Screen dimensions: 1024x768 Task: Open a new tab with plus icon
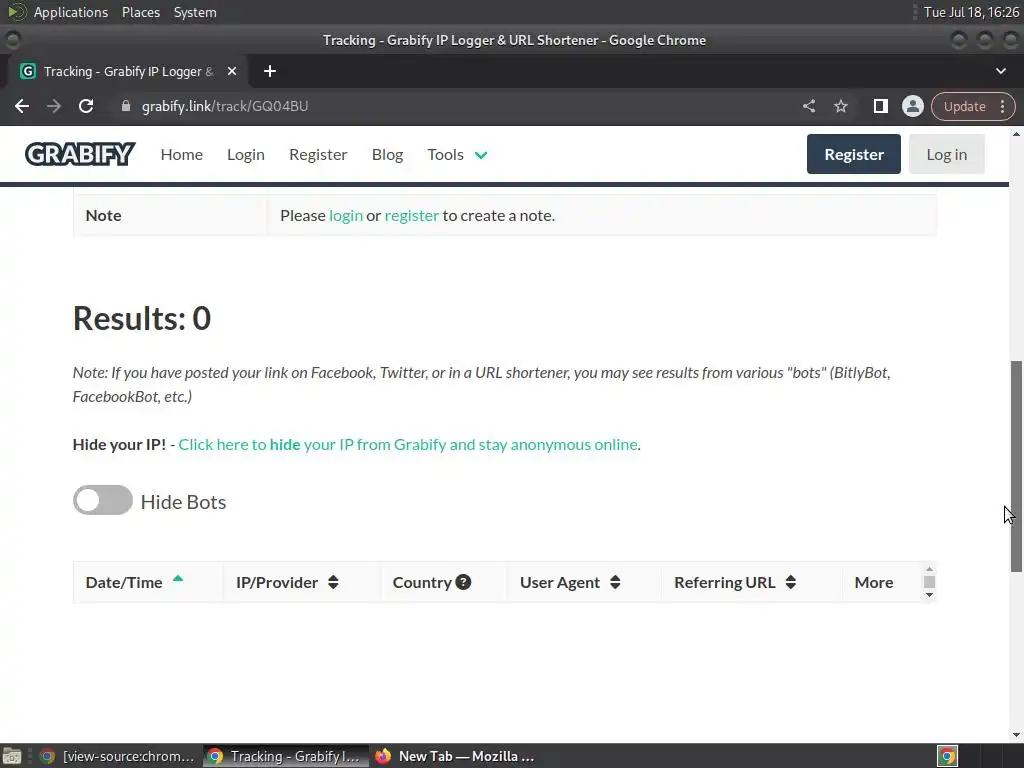pyautogui.click(x=270, y=71)
